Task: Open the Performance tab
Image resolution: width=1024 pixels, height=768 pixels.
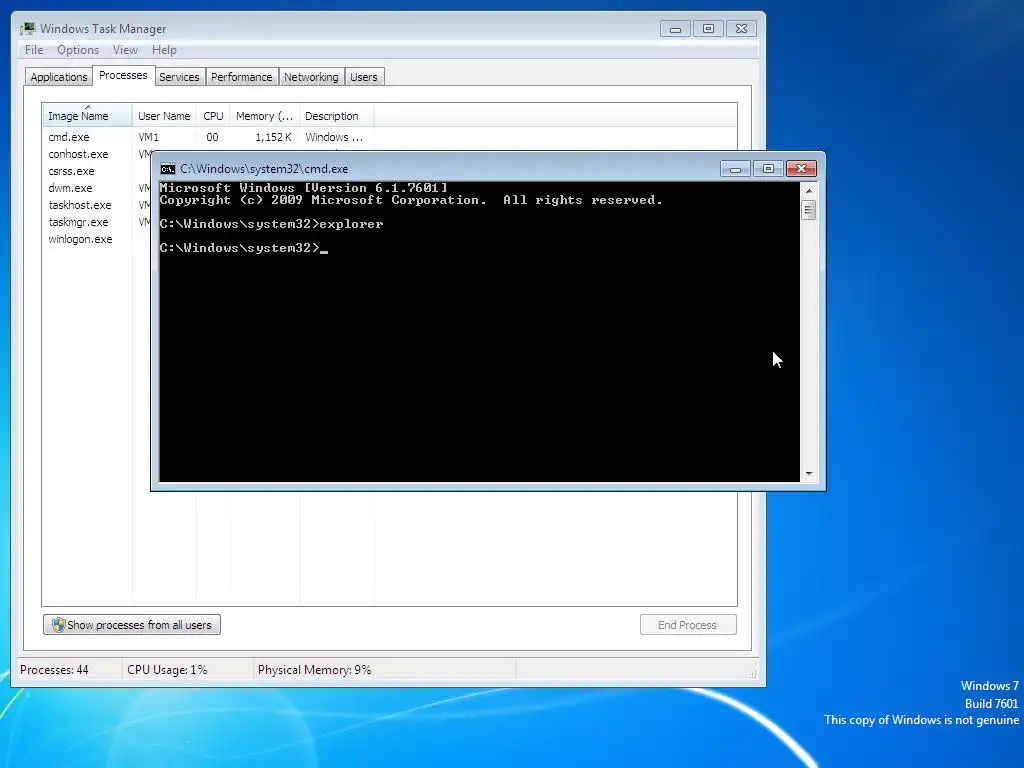Action: pyautogui.click(x=242, y=77)
